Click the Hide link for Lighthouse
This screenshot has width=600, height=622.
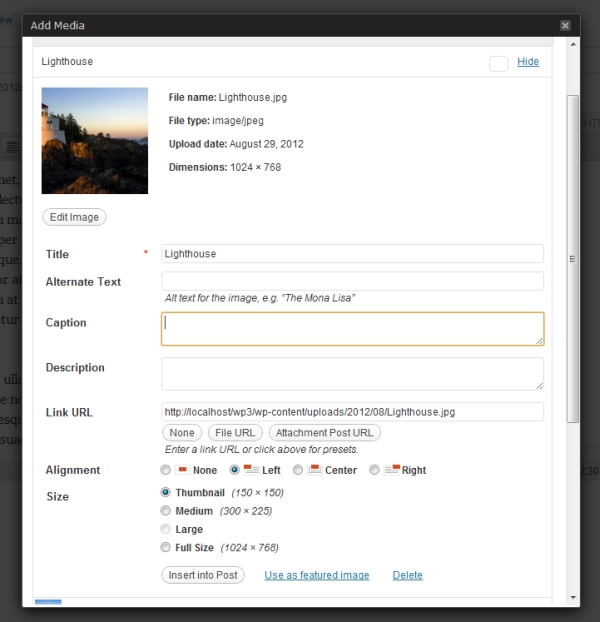pyautogui.click(x=528, y=61)
